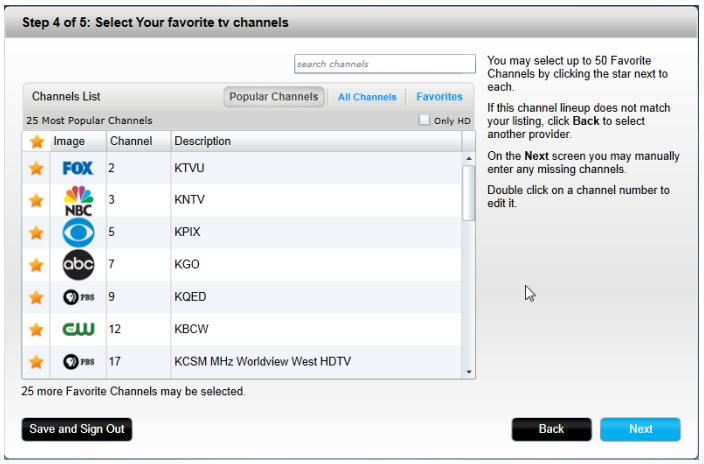
Task: Click the channel list scrollbar thumb
Action: click(469, 193)
